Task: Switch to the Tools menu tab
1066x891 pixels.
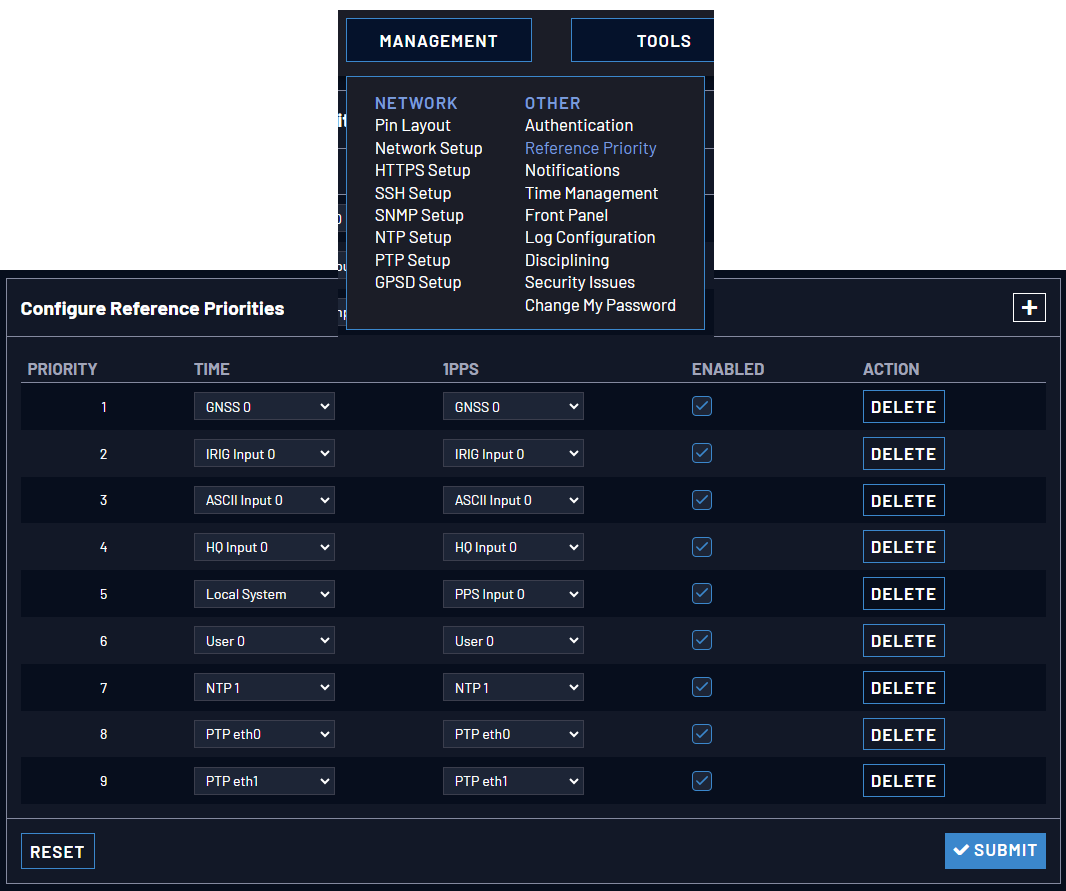Action: [x=642, y=40]
